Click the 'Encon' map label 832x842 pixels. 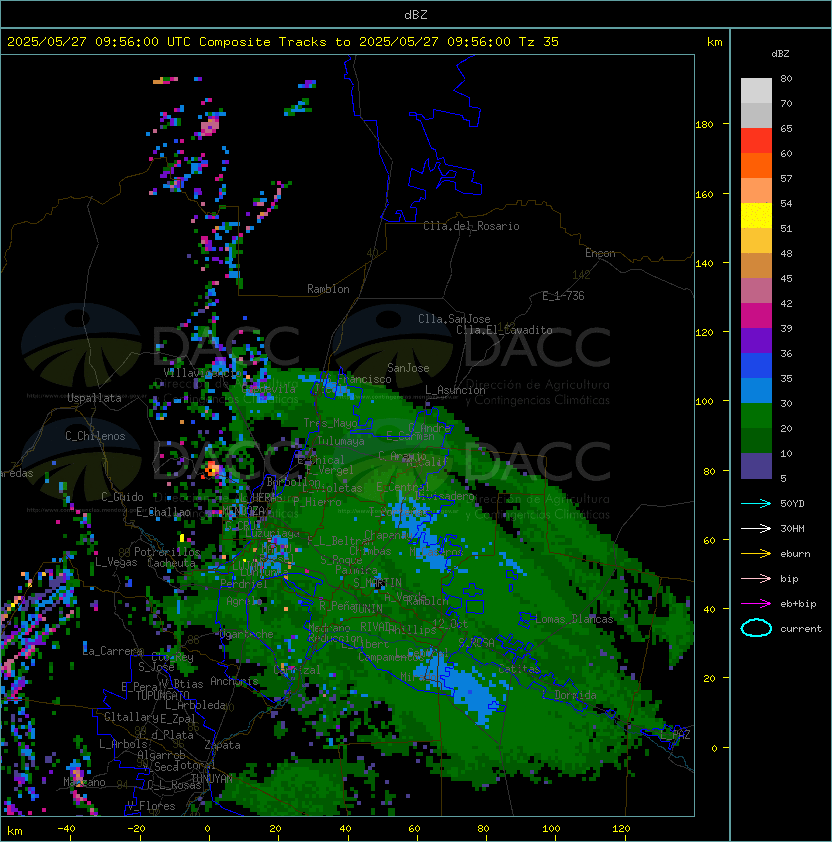pyautogui.click(x=600, y=253)
